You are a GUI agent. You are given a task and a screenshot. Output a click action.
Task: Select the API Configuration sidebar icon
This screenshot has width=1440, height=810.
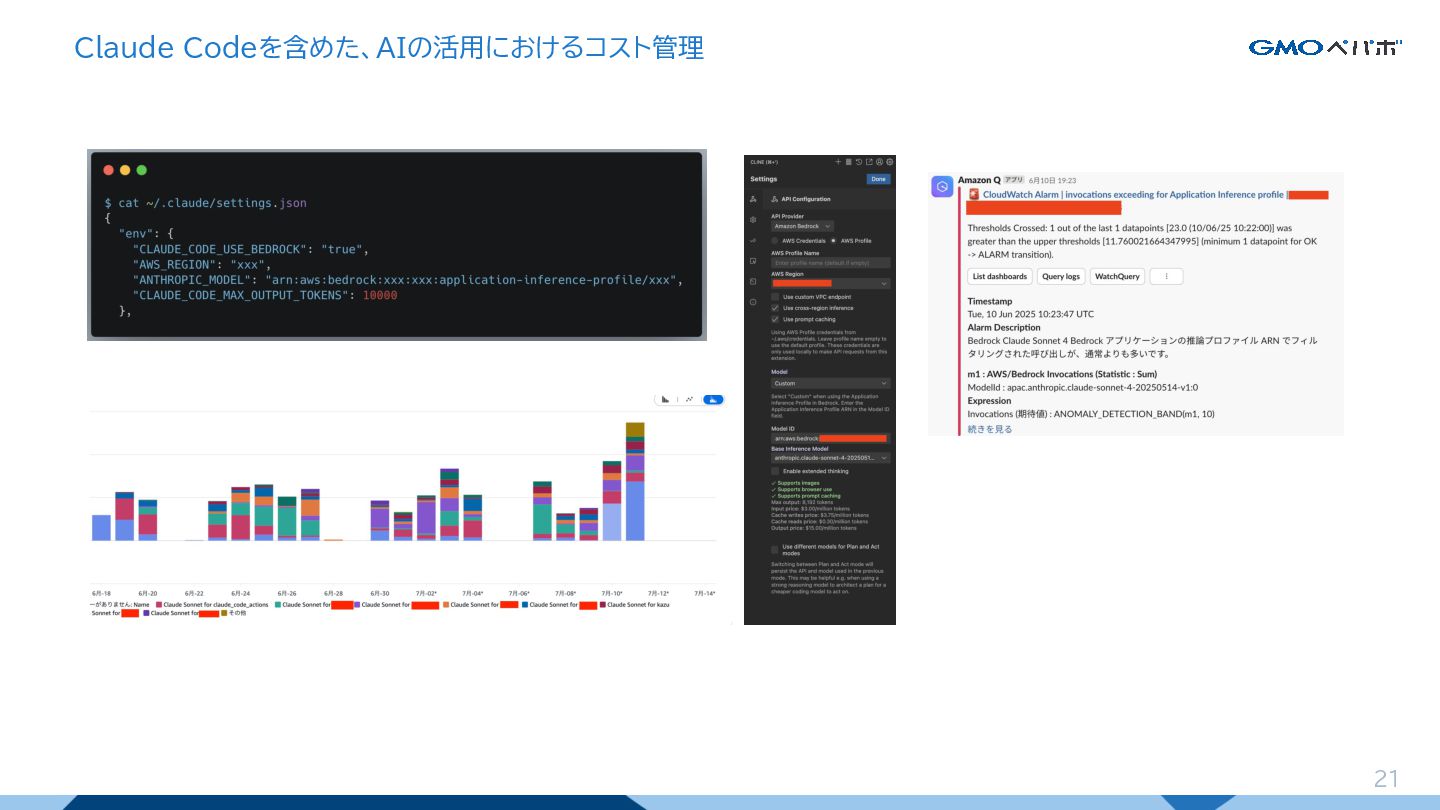[x=753, y=199]
